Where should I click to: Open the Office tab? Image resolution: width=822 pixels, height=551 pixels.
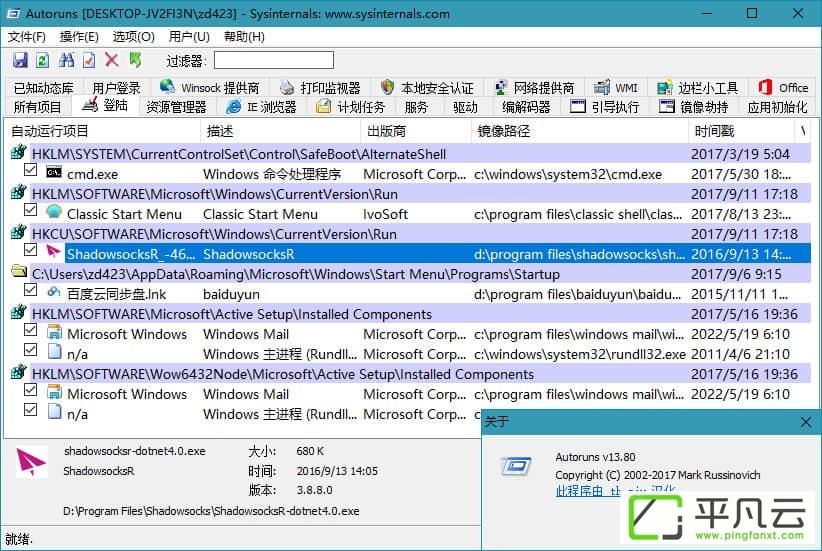pos(783,88)
